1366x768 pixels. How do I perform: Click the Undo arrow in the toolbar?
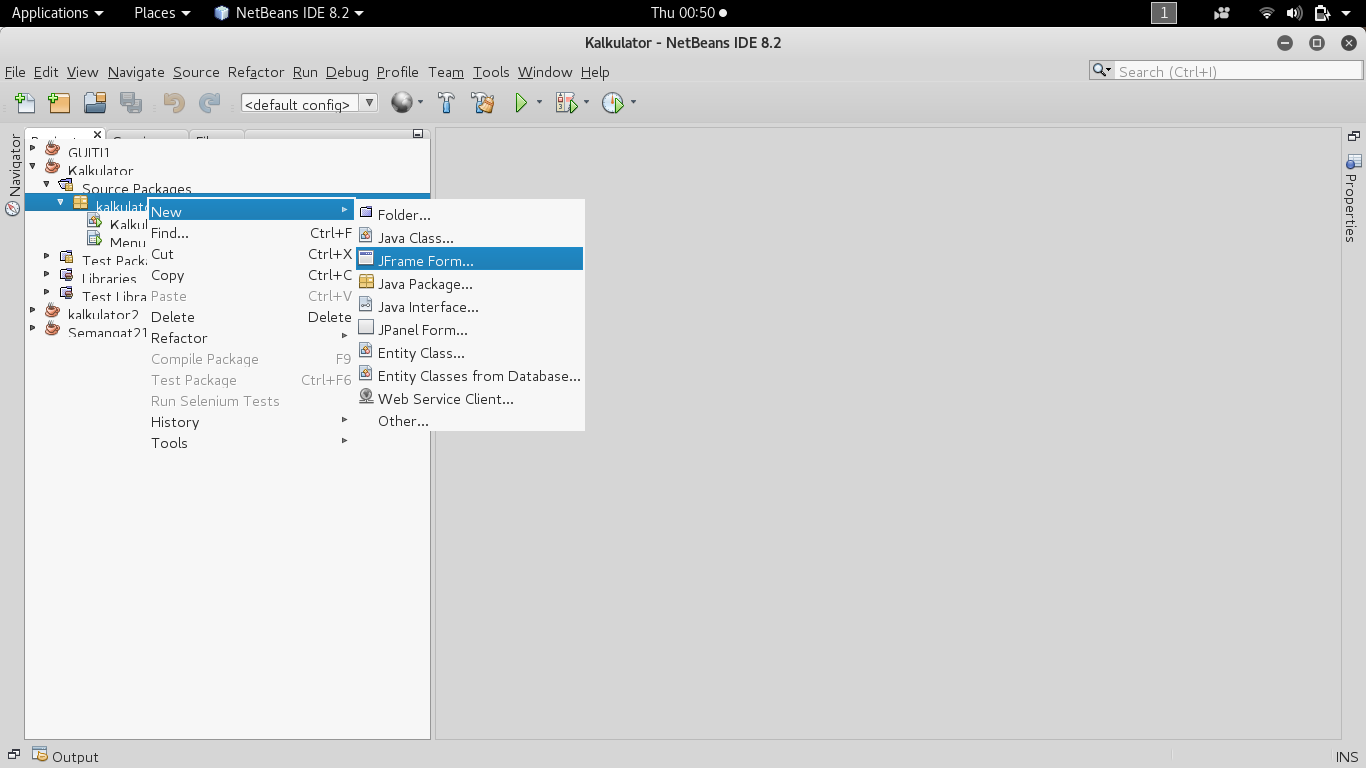pyautogui.click(x=174, y=102)
